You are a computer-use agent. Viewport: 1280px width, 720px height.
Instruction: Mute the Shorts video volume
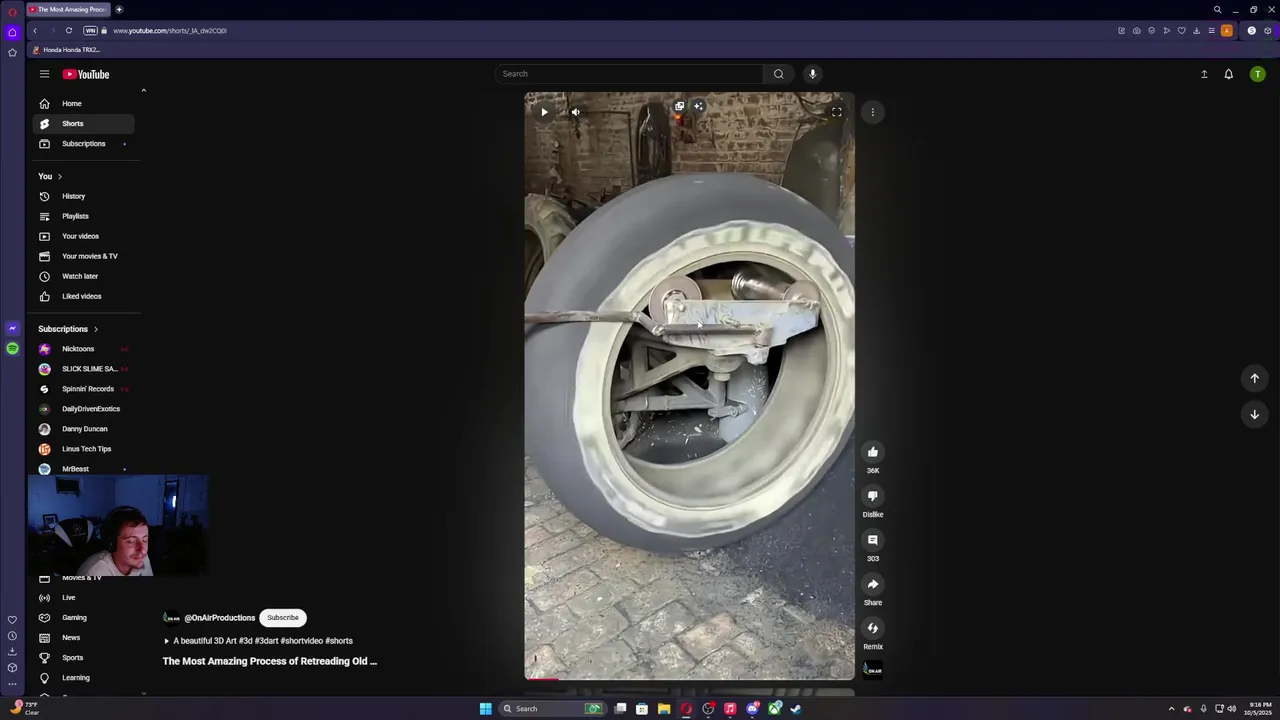pos(575,112)
